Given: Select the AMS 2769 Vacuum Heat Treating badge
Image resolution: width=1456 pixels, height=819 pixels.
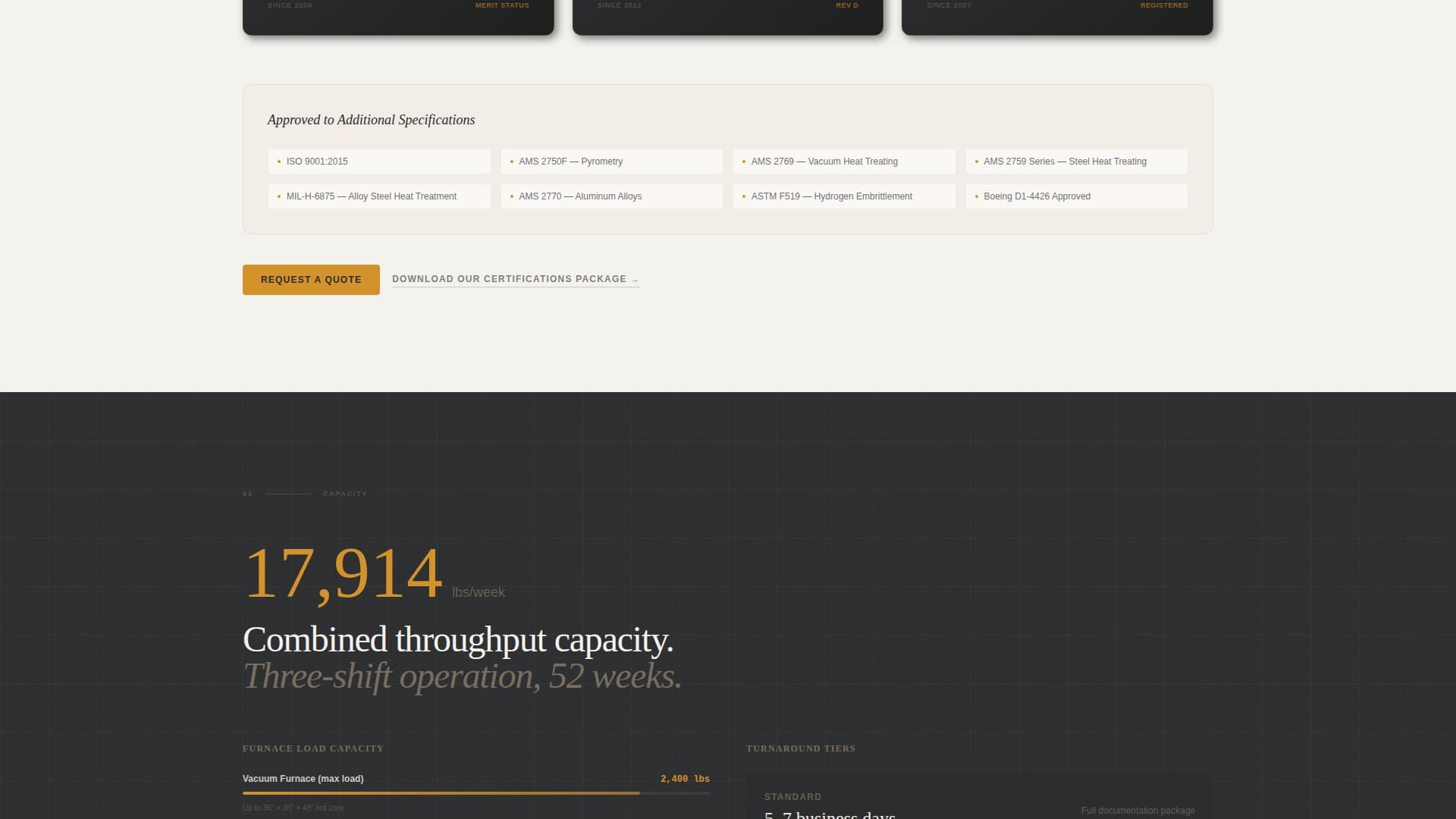Looking at the screenshot, I should (x=844, y=162).
